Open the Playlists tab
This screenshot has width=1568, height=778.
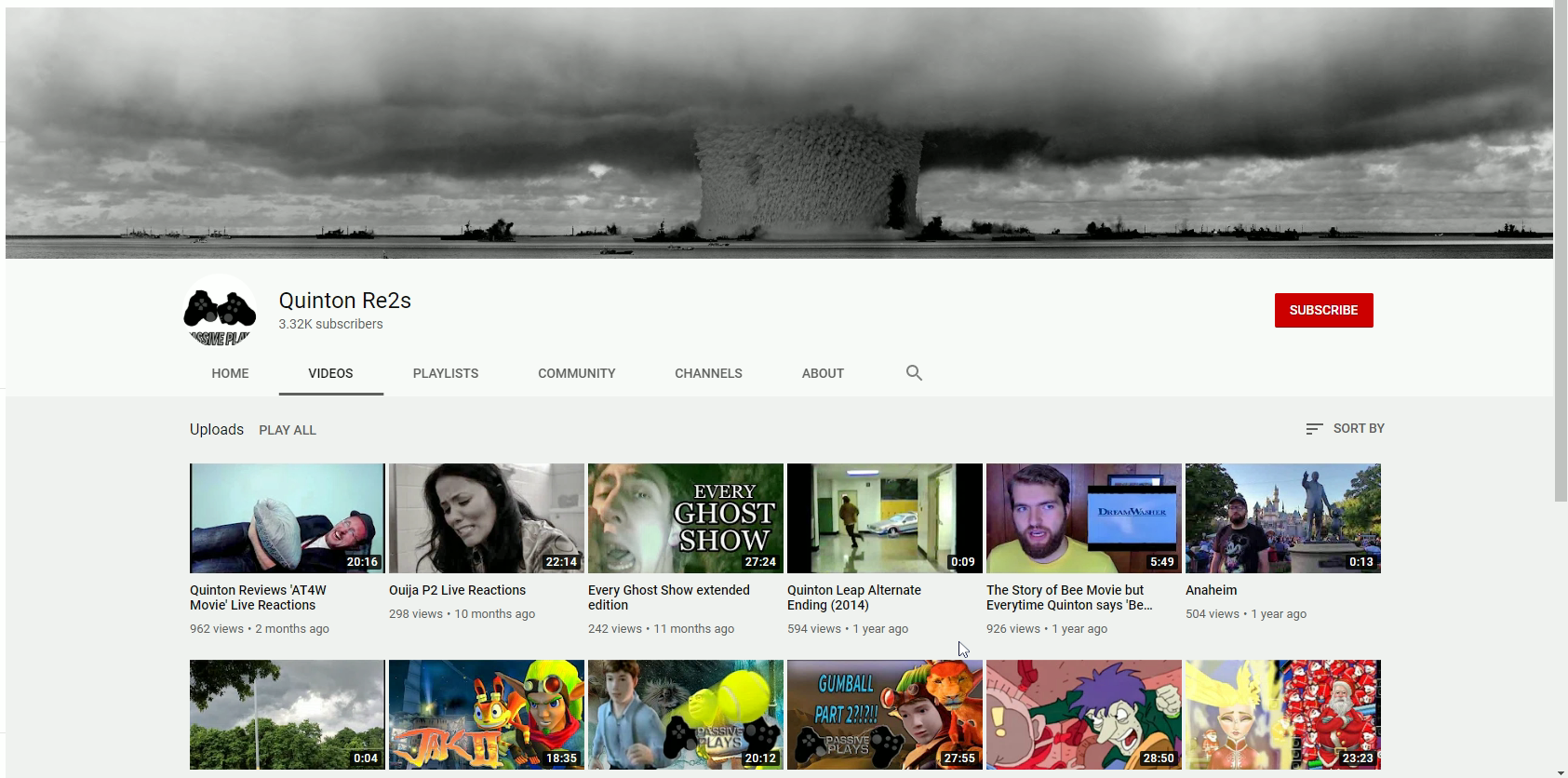tap(446, 373)
